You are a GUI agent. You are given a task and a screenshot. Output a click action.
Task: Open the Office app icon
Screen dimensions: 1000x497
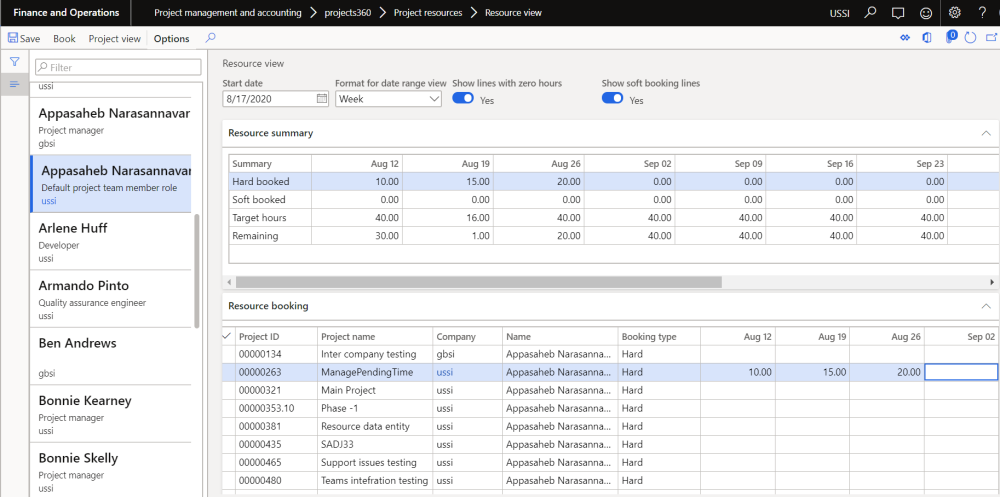(927, 38)
